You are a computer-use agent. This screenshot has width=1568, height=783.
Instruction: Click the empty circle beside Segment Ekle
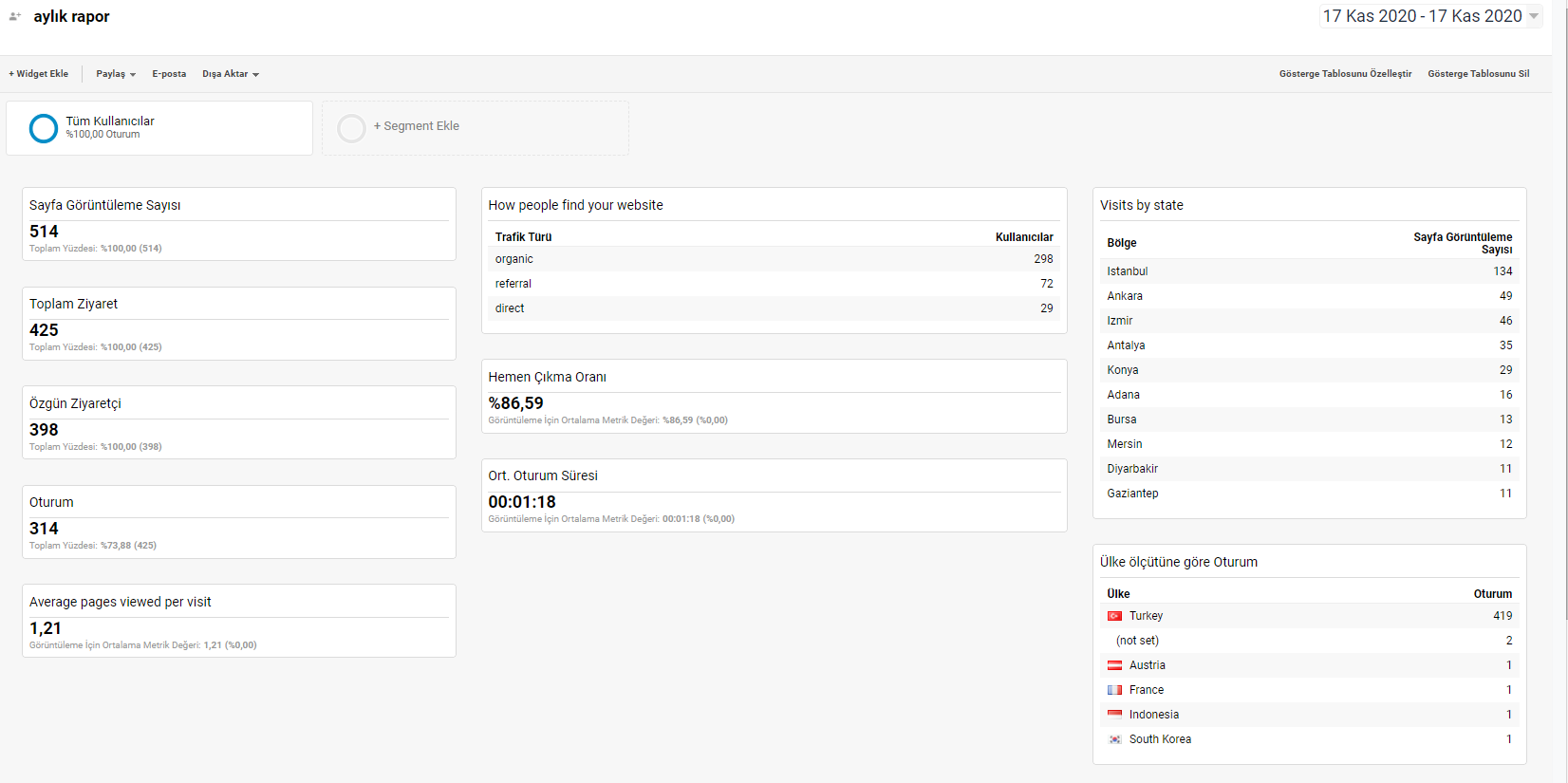pos(351,128)
